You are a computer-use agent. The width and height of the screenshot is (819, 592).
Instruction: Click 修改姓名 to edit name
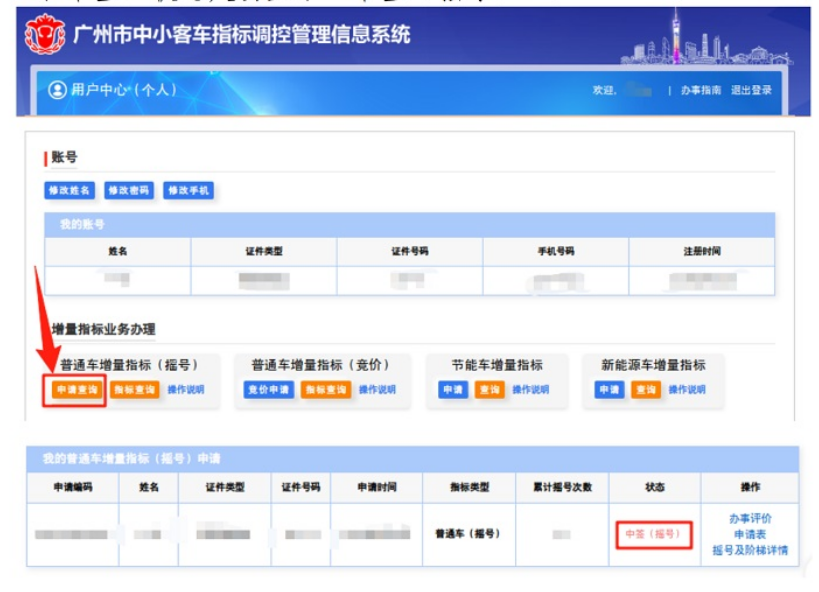click(68, 188)
